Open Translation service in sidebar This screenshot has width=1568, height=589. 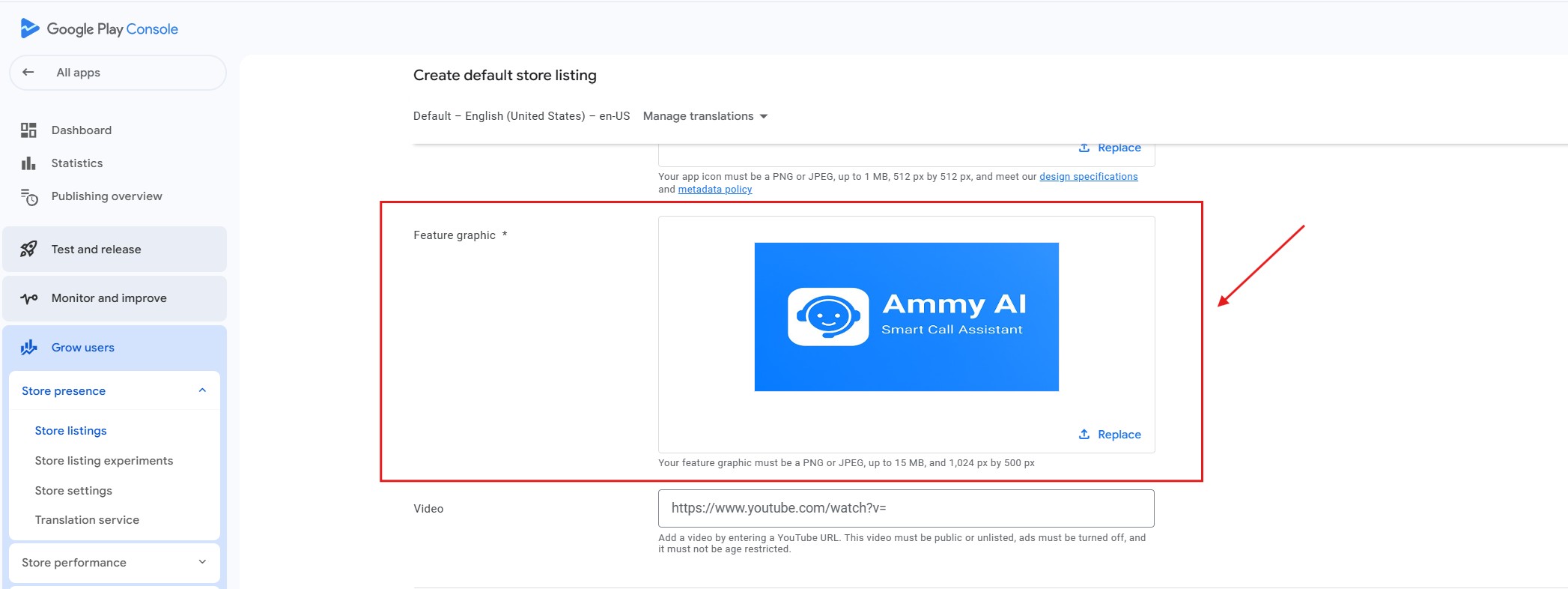pos(87,520)
